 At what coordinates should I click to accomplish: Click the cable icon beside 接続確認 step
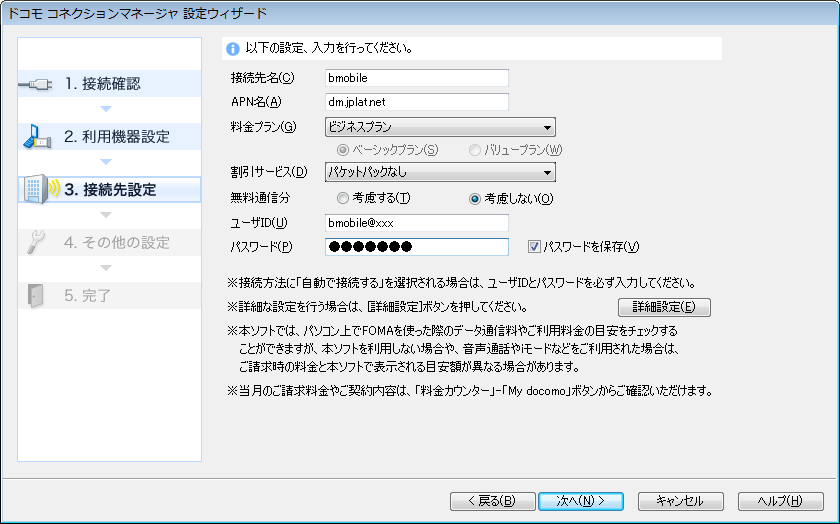point(37,84)
